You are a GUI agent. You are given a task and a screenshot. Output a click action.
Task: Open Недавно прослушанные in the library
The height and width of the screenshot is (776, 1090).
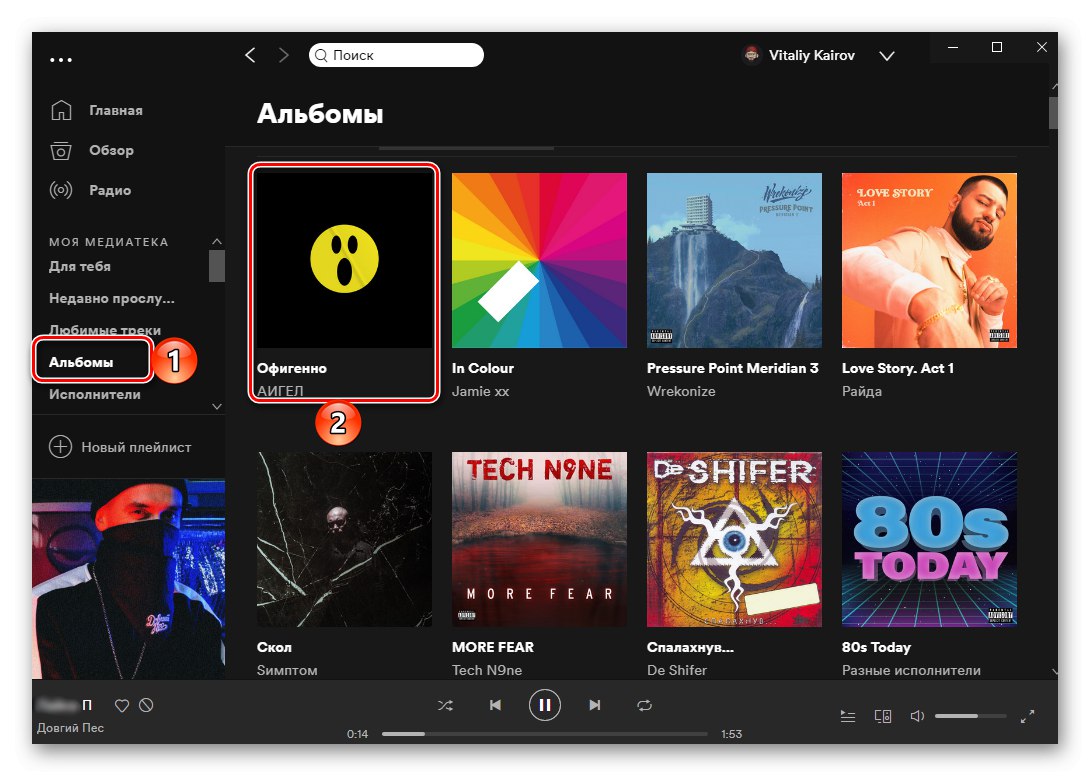112,298
